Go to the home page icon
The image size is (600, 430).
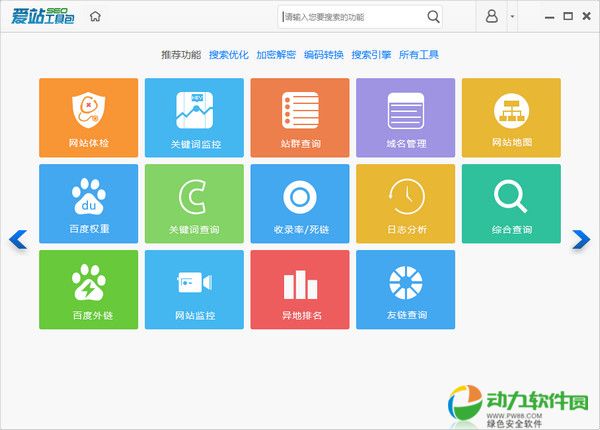click(95, 16)
